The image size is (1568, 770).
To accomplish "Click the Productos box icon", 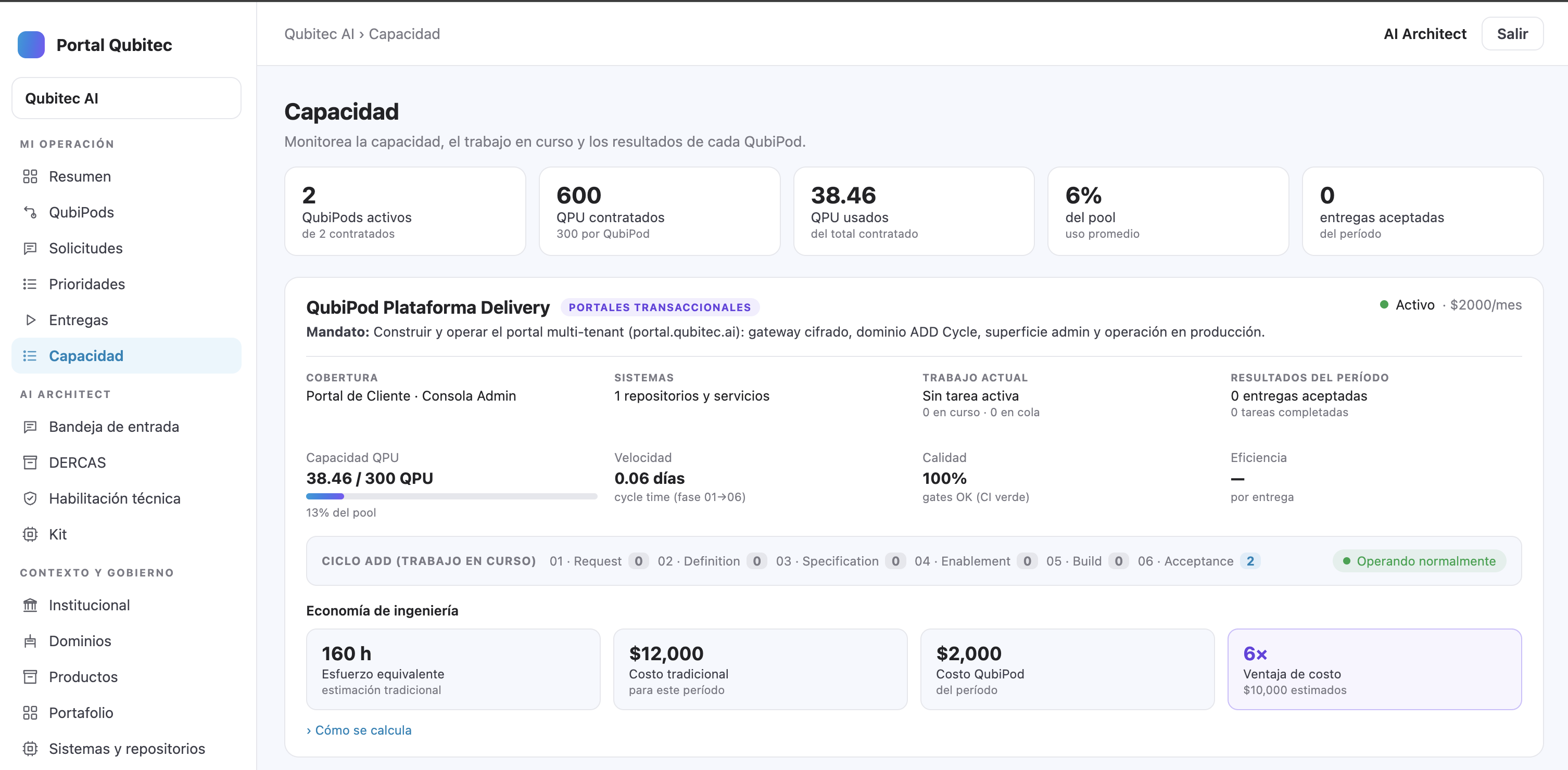I will (x=30, y=677).
